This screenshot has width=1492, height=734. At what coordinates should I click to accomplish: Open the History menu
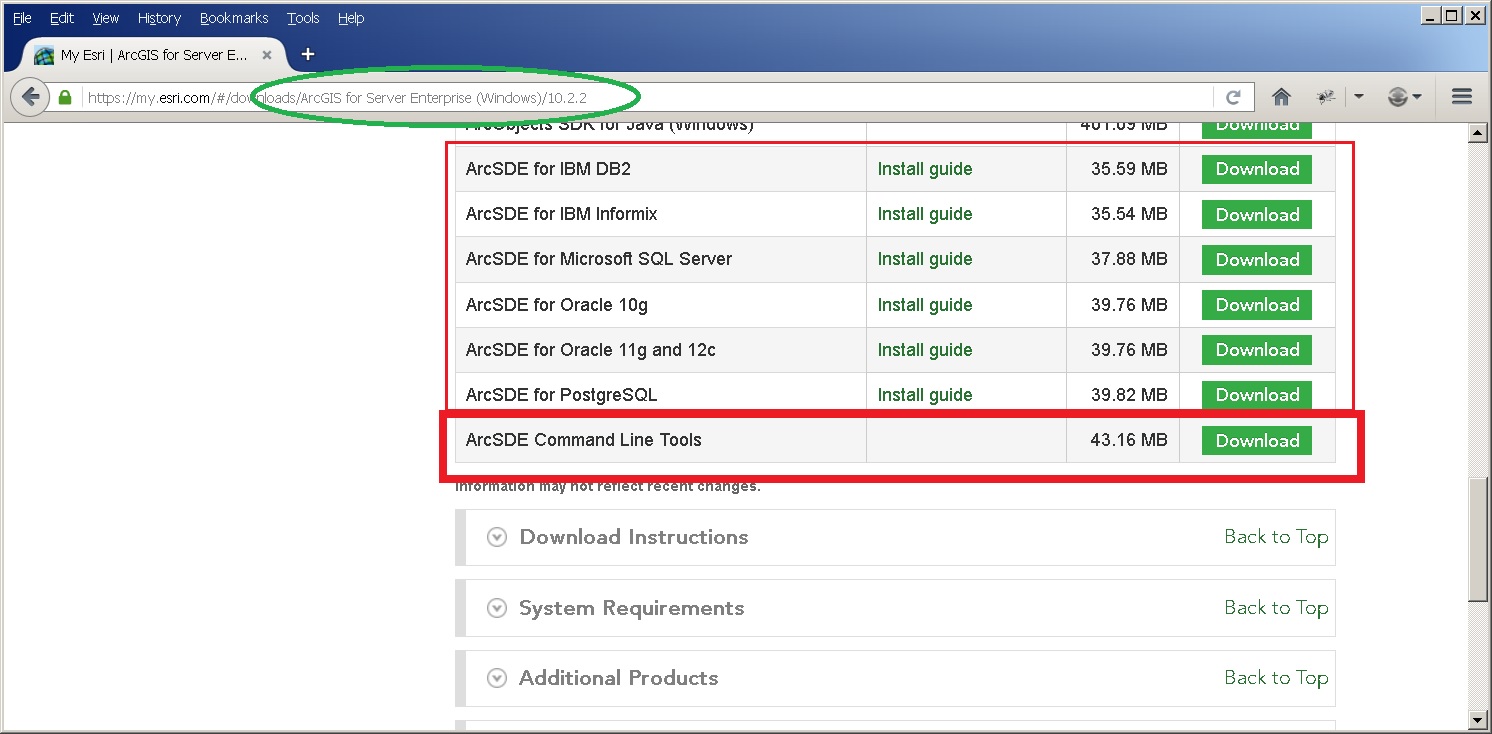point(159,18)
